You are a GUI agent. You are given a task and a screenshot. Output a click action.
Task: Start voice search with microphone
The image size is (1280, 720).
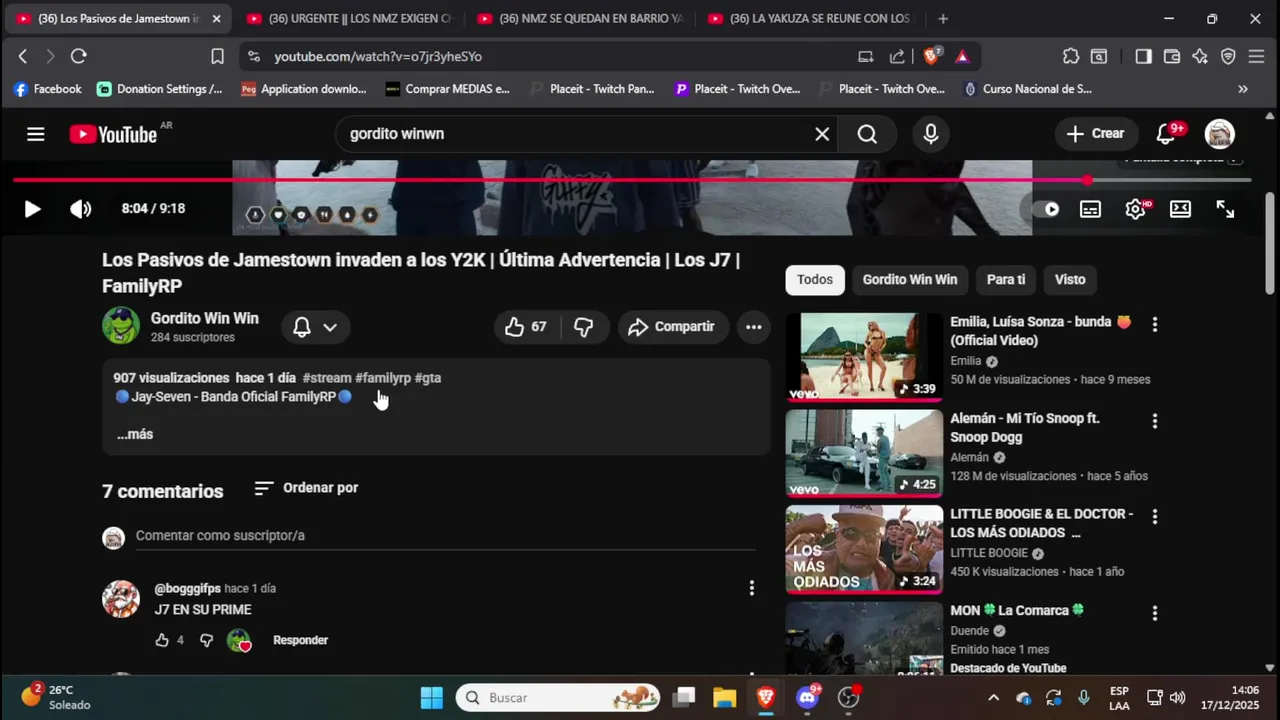[931, 134]
